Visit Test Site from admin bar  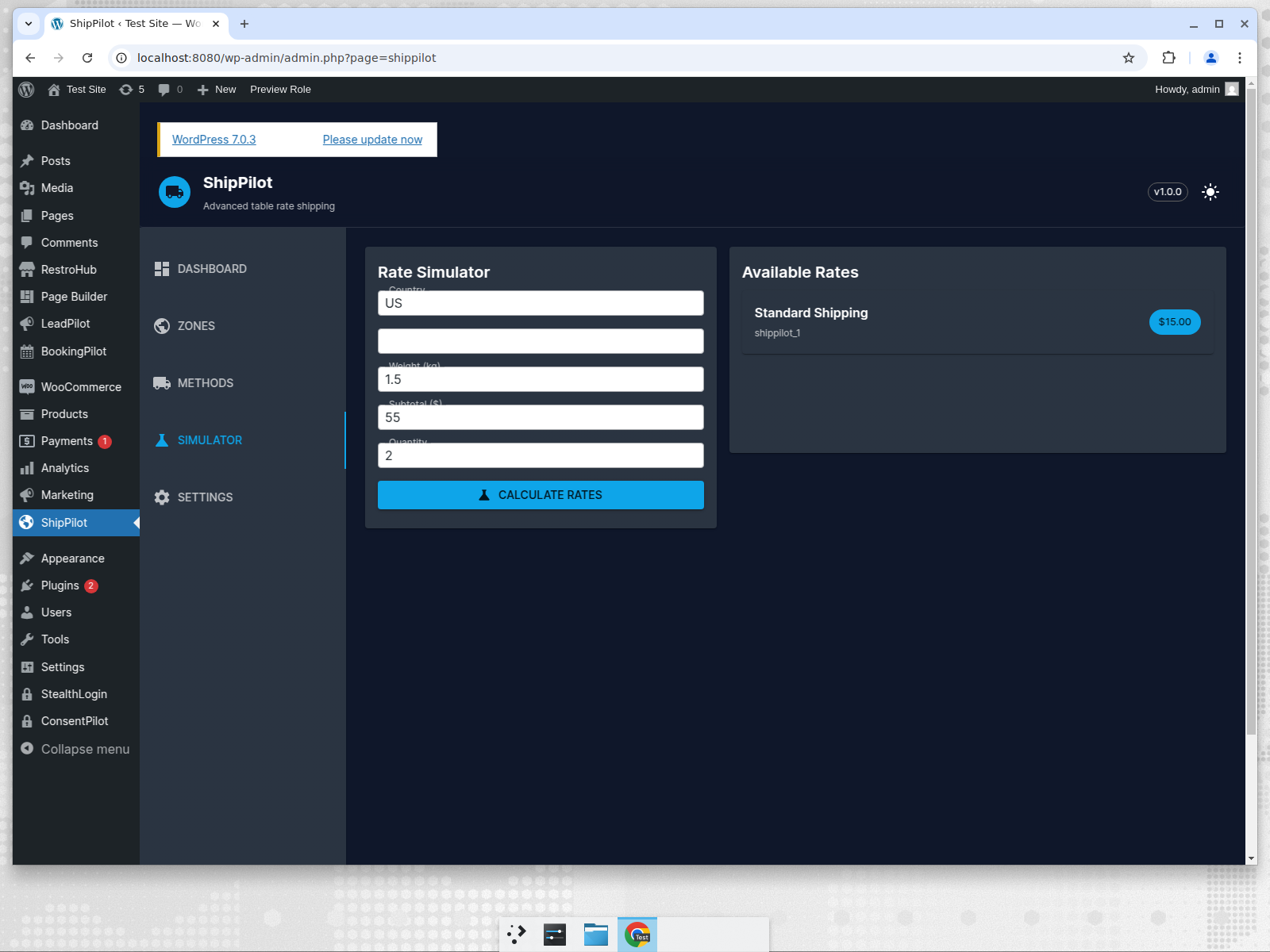[77, 90]
